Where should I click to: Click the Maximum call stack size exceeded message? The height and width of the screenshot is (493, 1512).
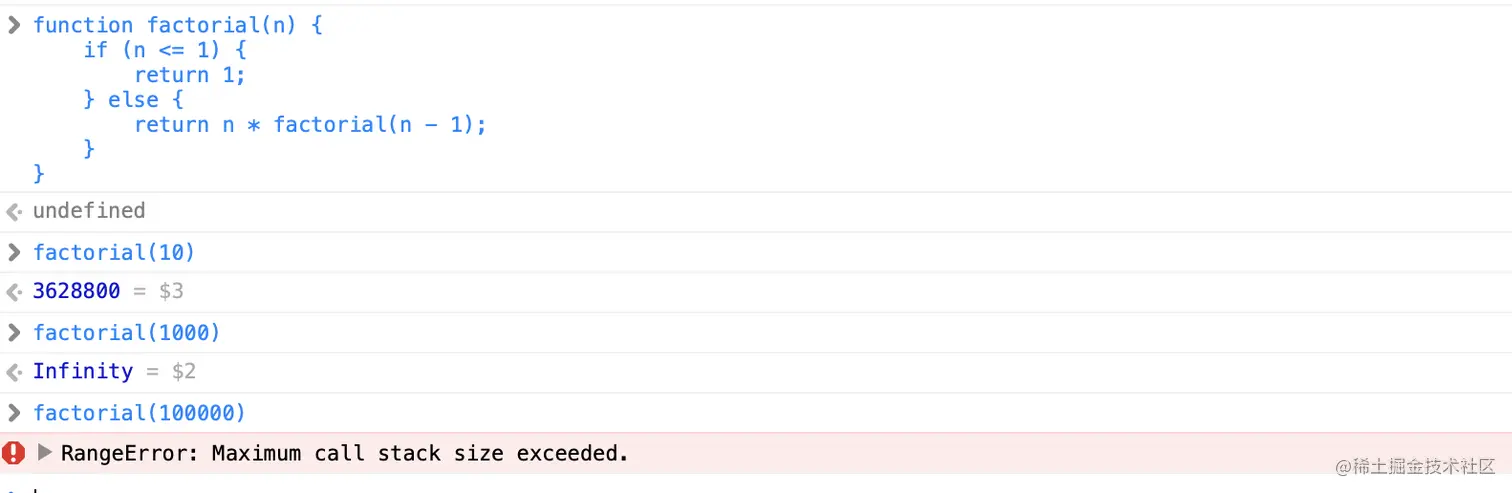pos(420,453)
